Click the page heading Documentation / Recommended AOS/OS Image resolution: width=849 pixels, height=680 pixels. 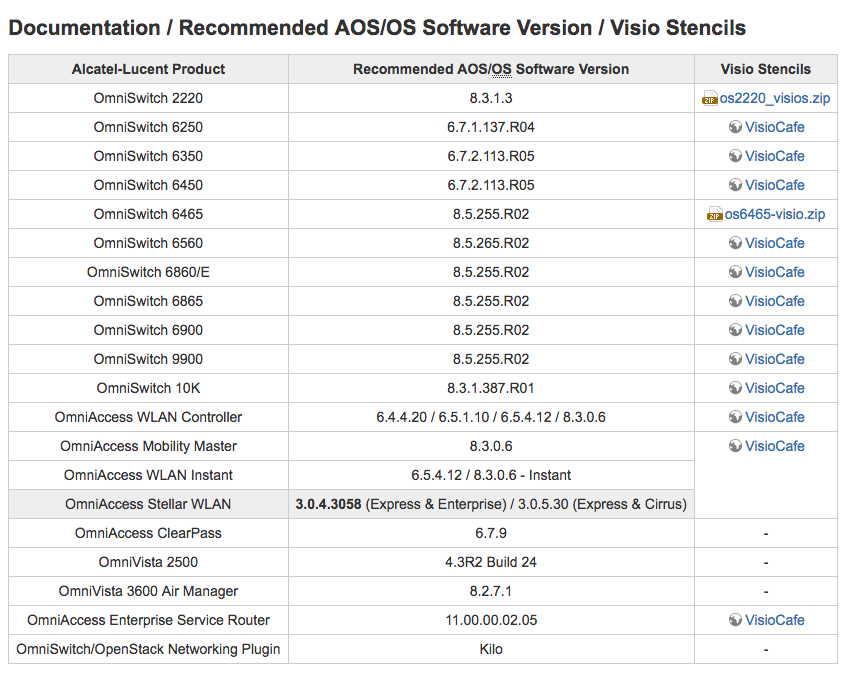coord(377,28)
